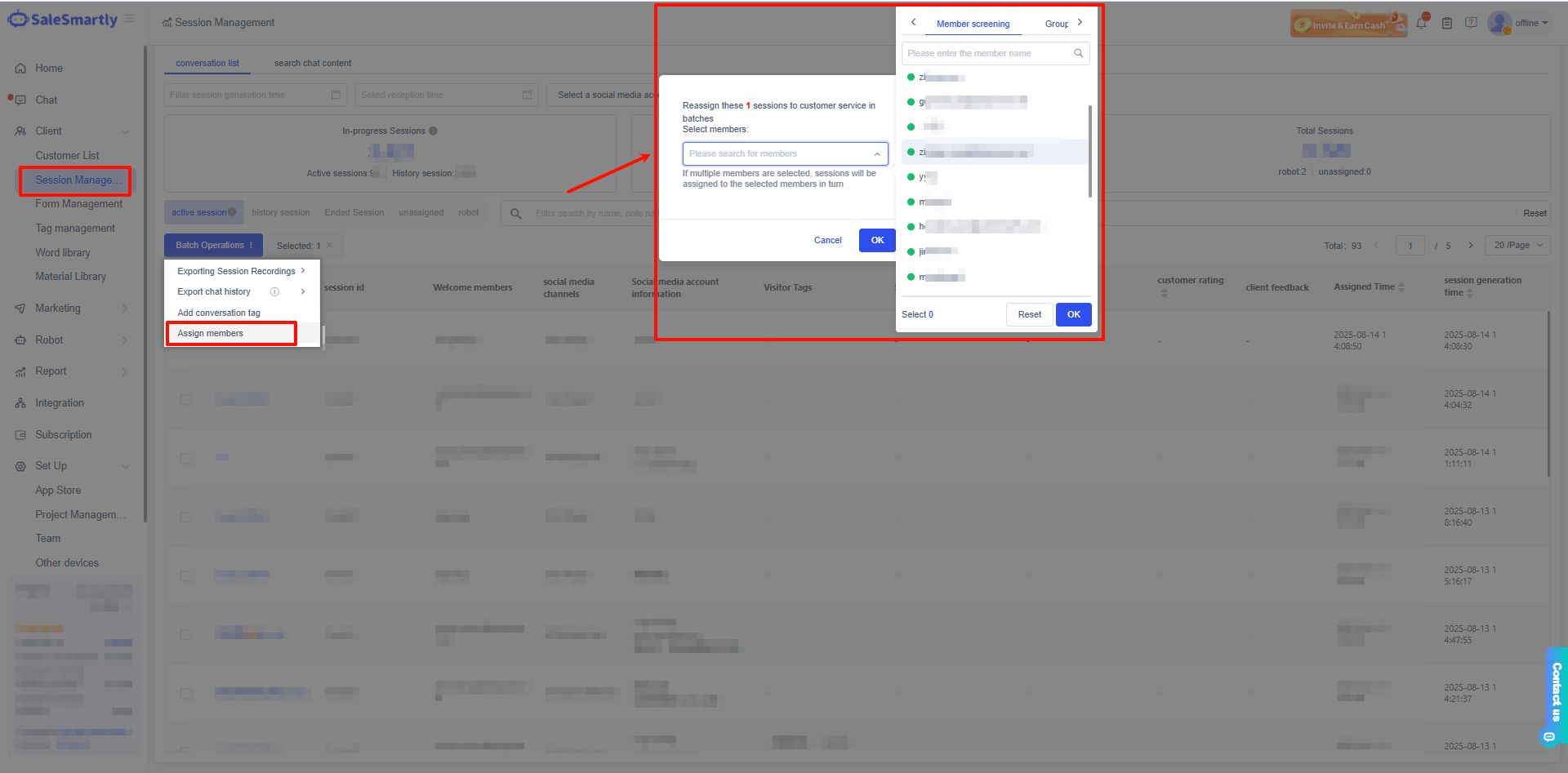The width and height of the screenshot is (1568, 773).
Task: Clear the Selected: 1 chip with its X
Action: pos(330,246)
